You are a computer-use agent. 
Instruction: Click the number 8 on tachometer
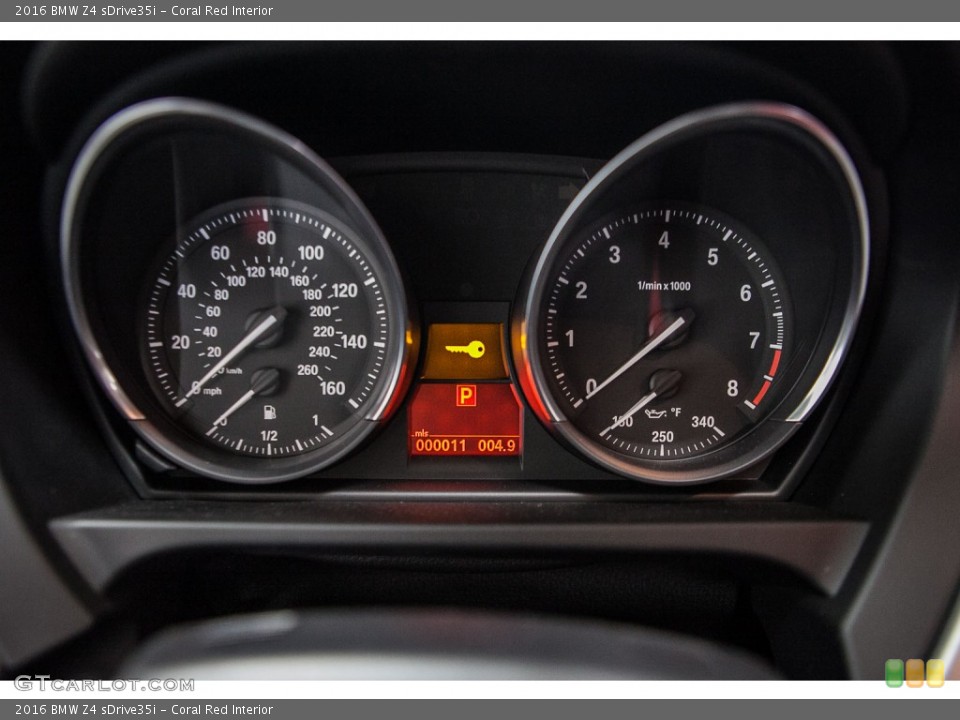[x=732, y=388]
